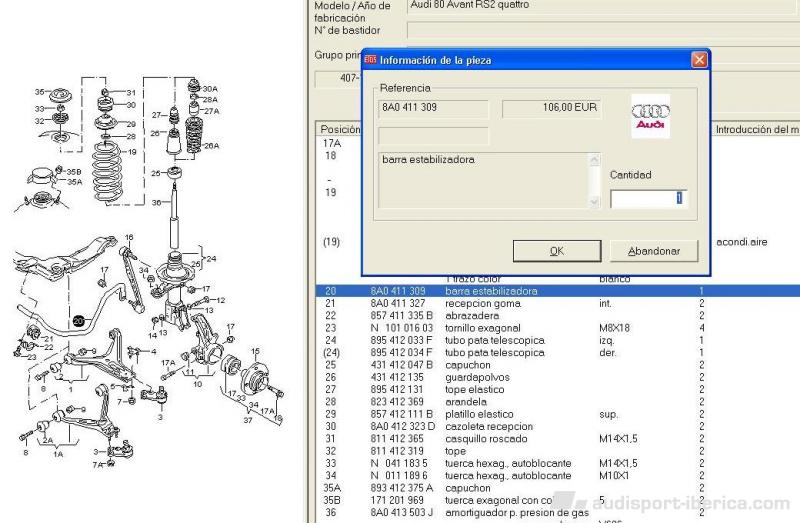Select row 31 casquillo roscado
Image resolution: width=800 pixels, height=523 pixels.
(558, 438)
